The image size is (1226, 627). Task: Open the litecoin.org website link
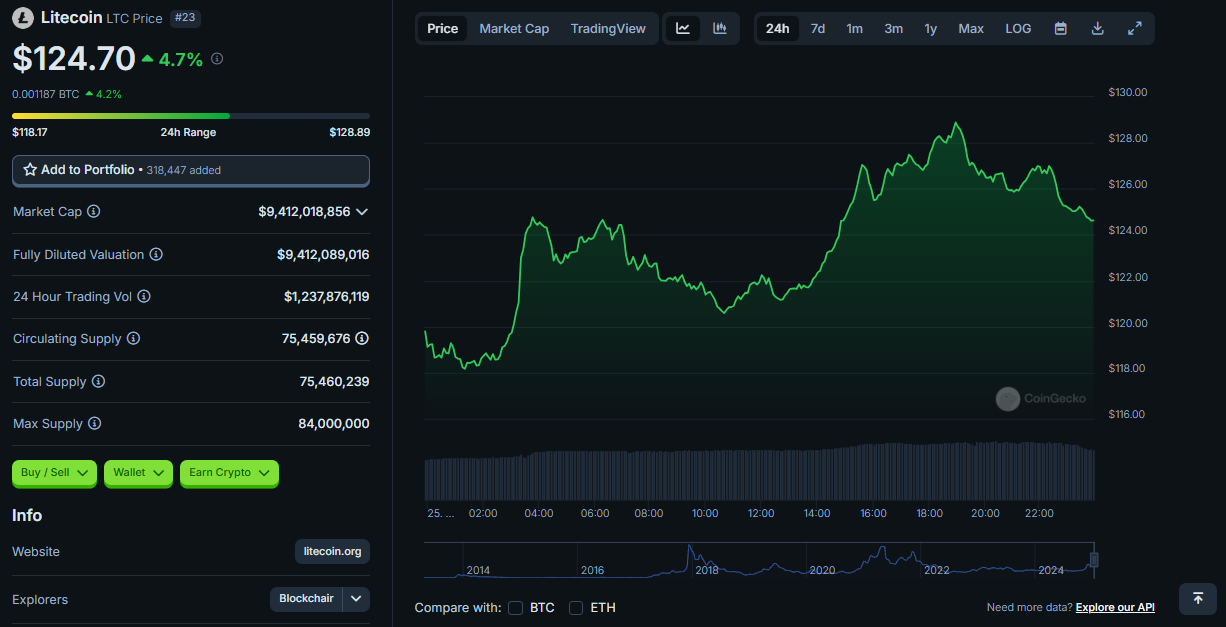332,551
